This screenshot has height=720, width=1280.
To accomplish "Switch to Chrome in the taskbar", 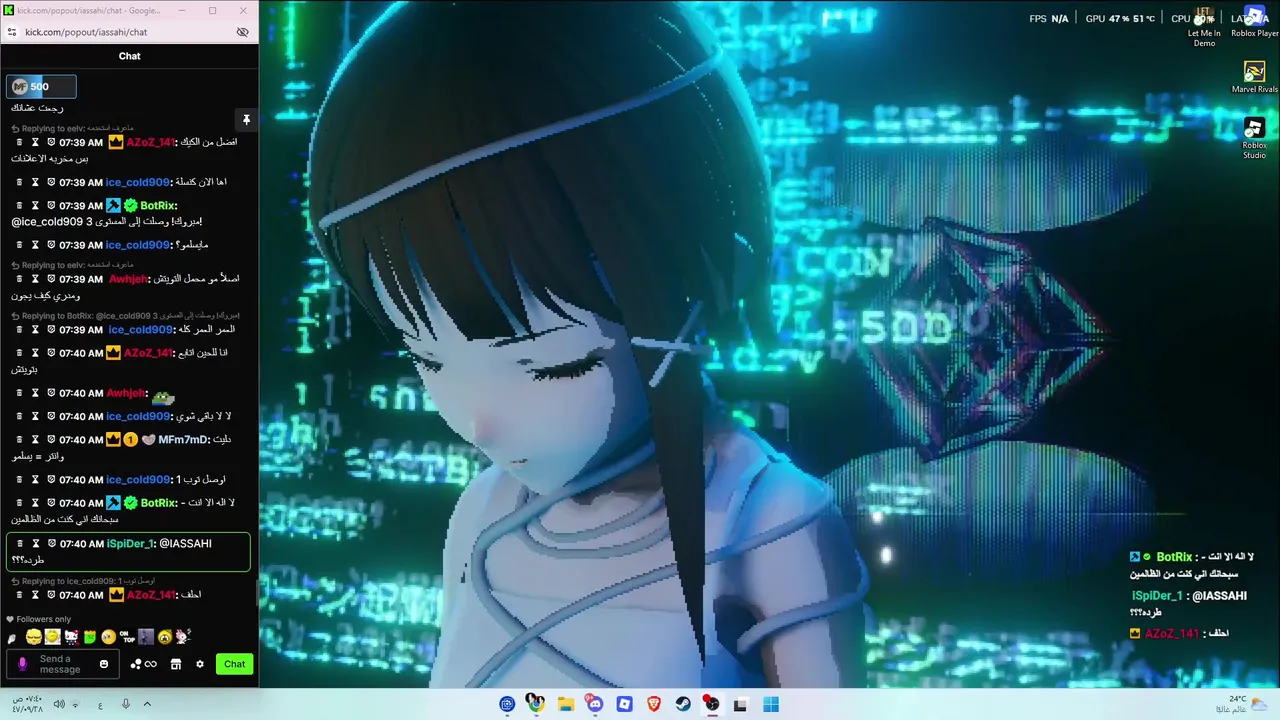I will coord(536,704).
